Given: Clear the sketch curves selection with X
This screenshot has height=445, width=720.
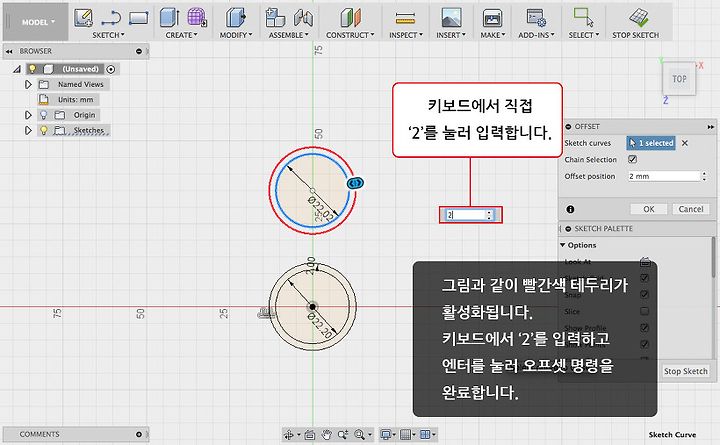Looking at the screenshot, I should click(x=685, y=143).
